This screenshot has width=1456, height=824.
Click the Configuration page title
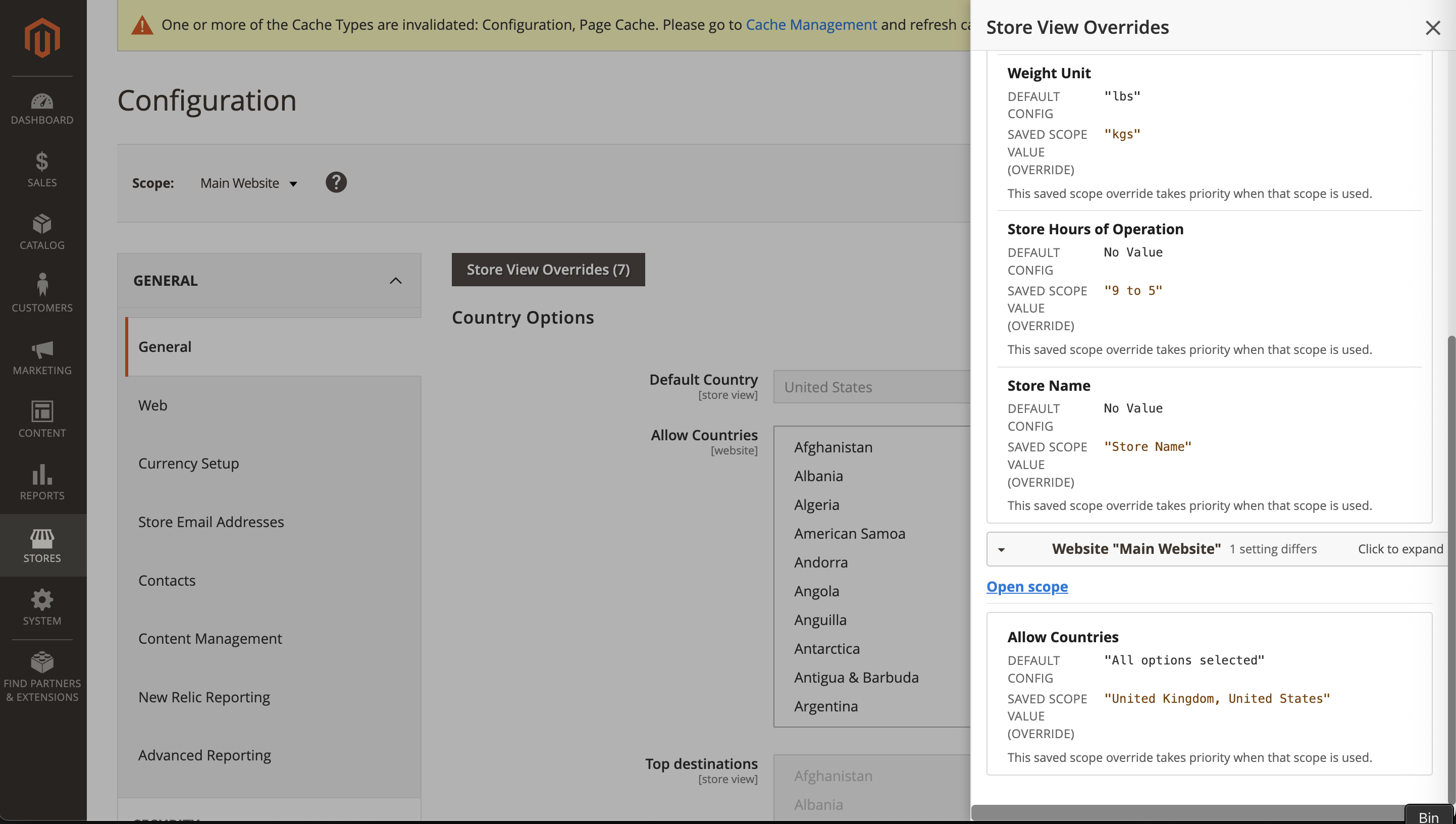pos(206,101)
